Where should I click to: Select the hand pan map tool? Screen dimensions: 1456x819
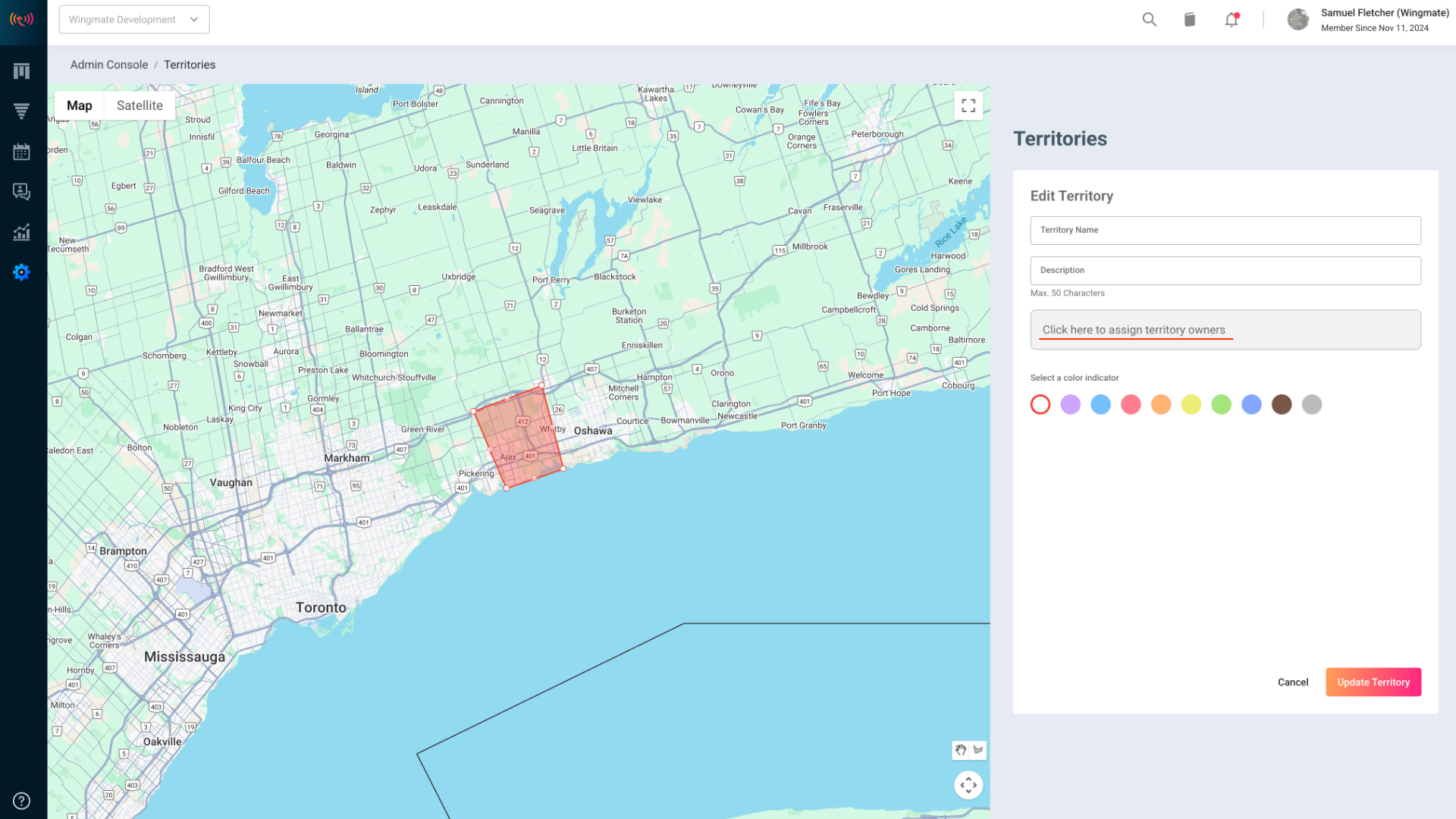[961, 750]
